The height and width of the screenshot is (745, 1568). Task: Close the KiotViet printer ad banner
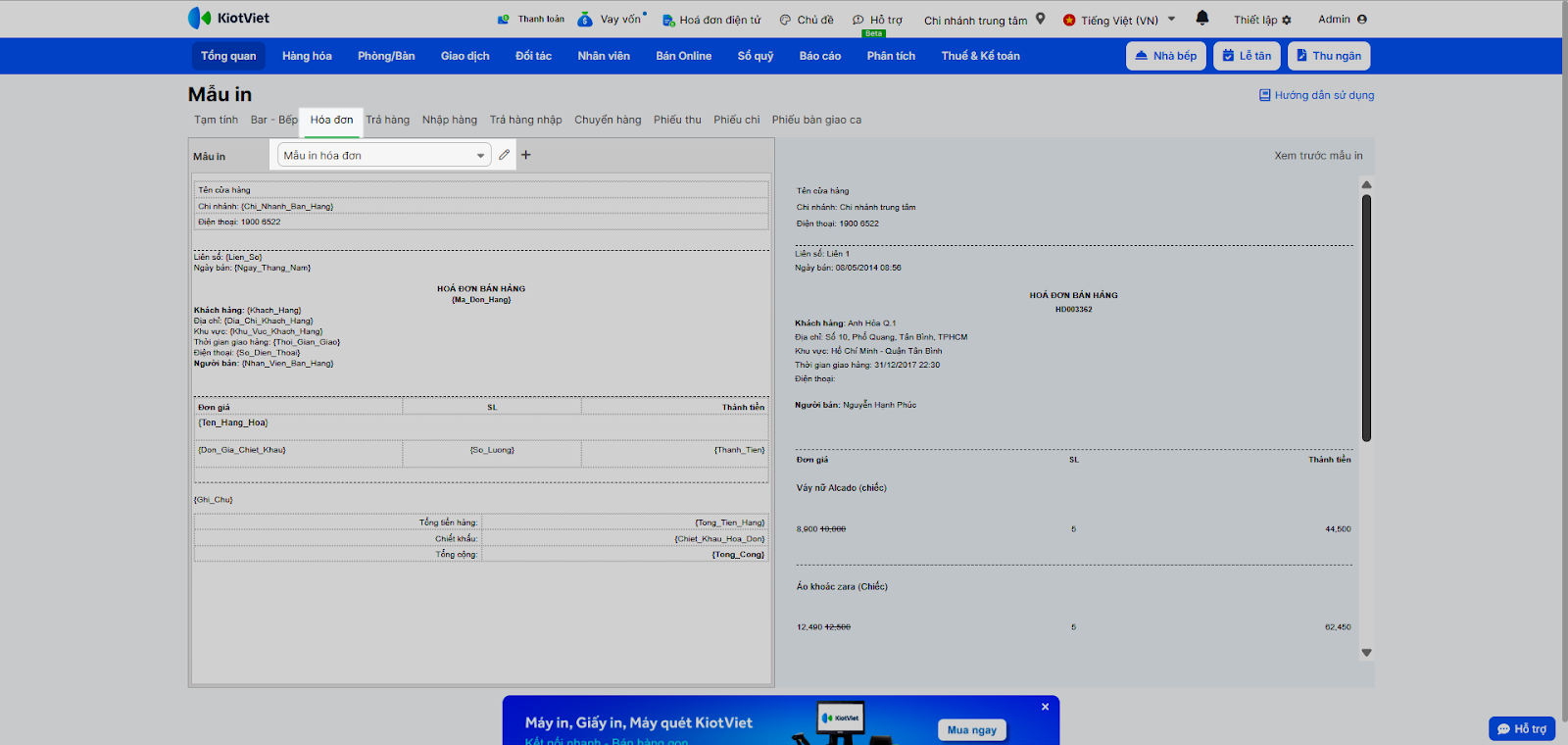pos(1045,707)
